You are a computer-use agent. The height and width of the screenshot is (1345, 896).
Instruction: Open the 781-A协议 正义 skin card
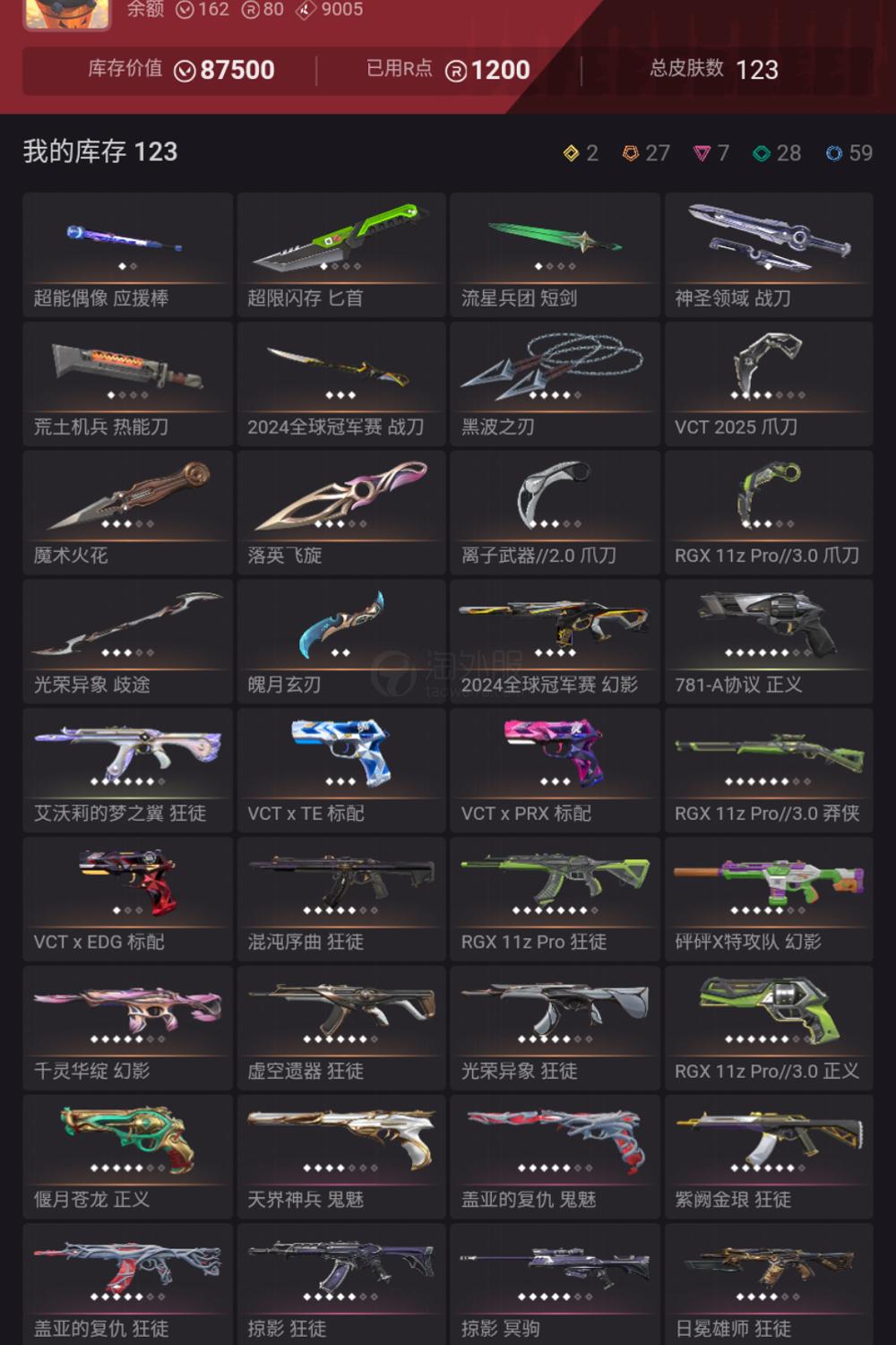click(769, 642)
